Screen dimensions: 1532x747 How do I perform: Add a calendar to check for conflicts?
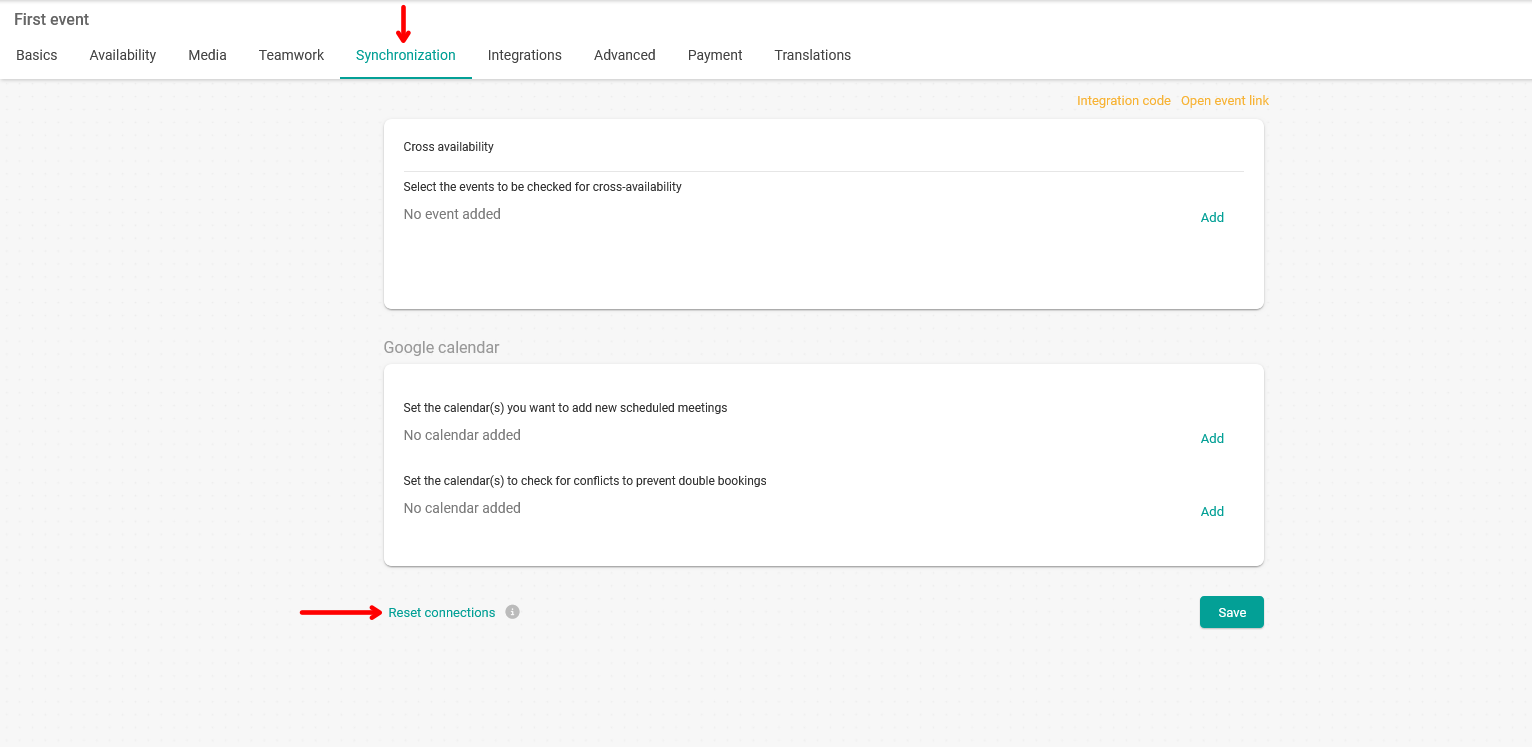pos(1212,511)
